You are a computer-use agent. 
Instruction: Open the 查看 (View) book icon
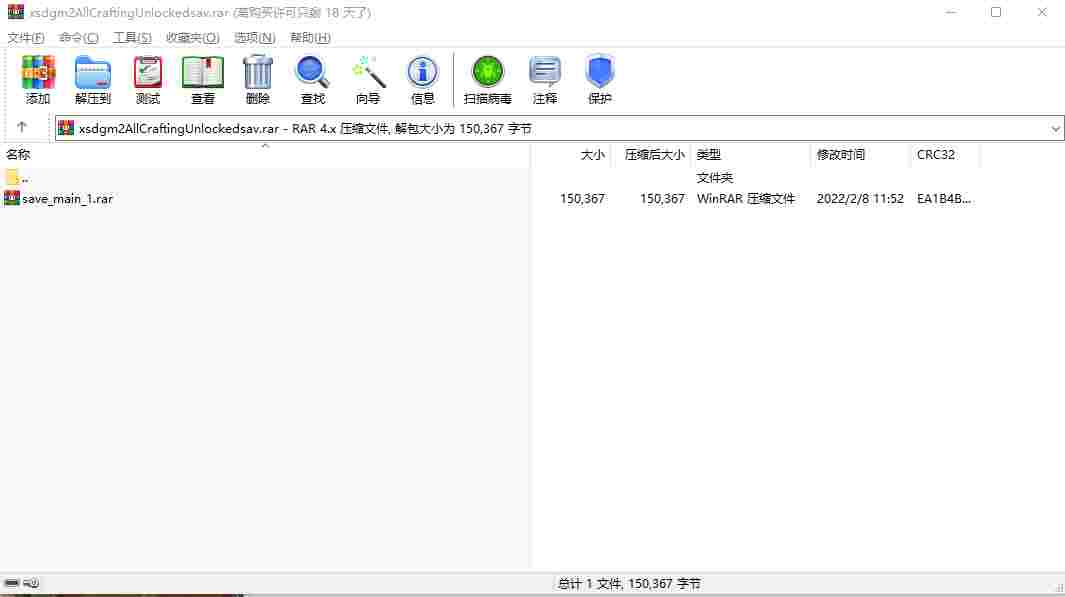pyautogui.click(x=202, y=79)
